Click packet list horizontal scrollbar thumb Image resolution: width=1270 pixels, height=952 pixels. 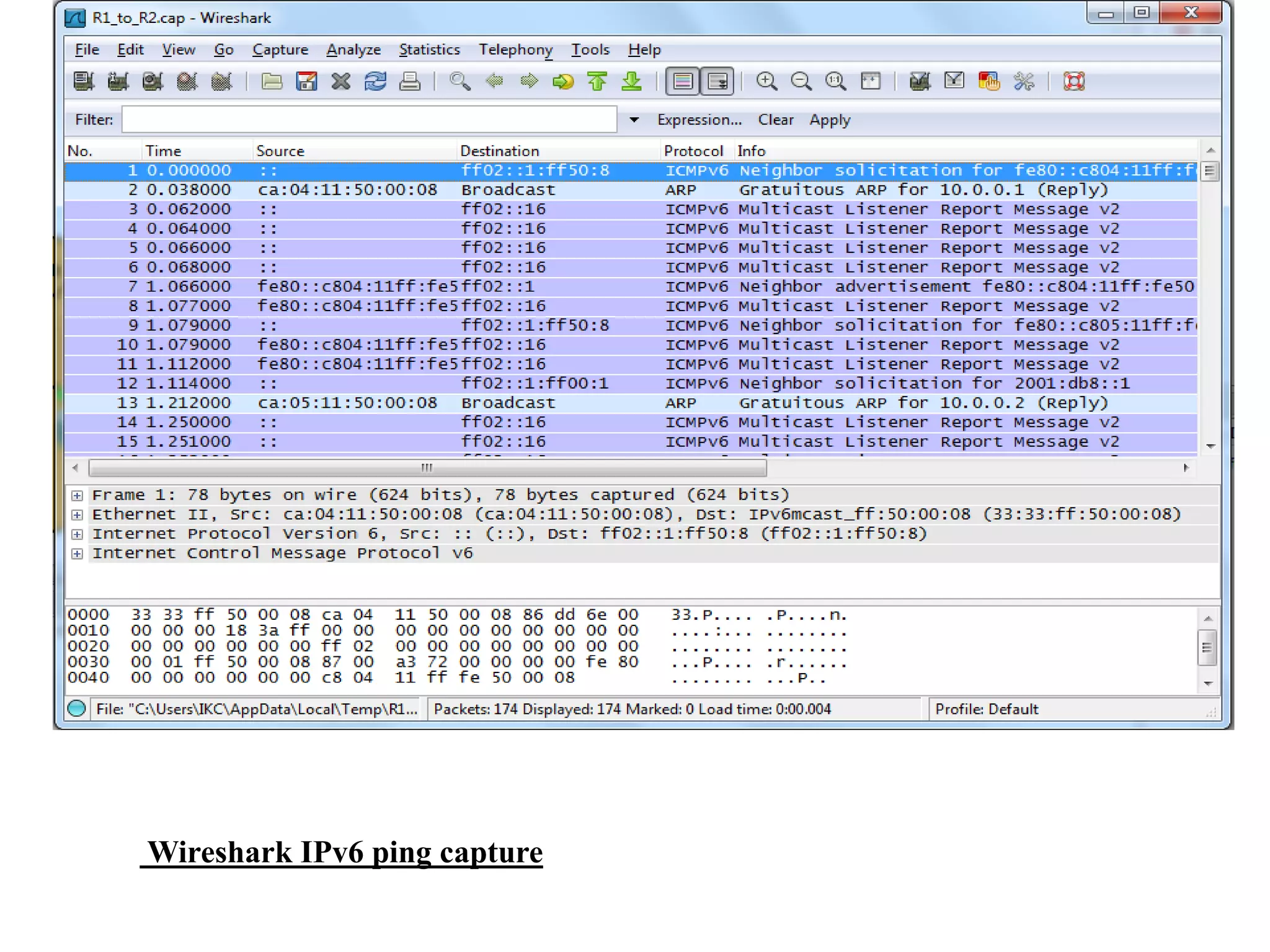pos(427,468)
